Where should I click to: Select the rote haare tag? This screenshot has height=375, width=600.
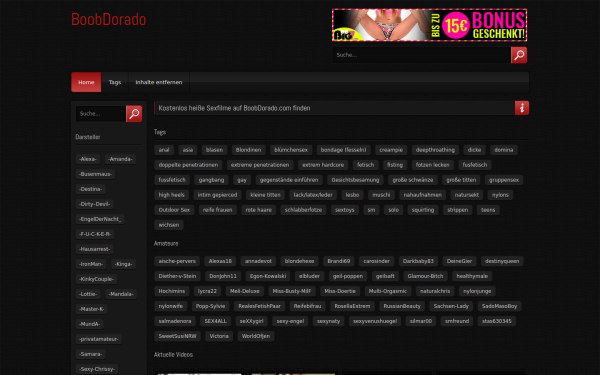coord(259,210)
